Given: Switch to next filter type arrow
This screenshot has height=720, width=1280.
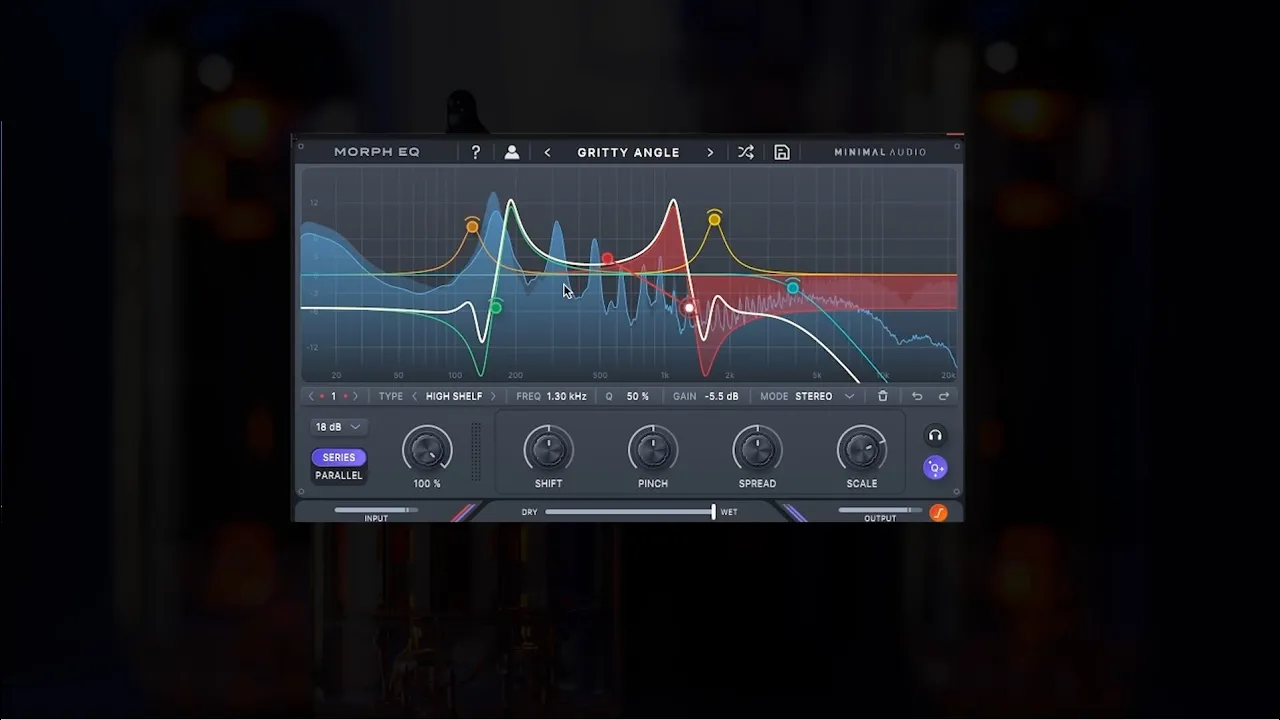Looking at the screenshot, I should (x=493, y=396).
